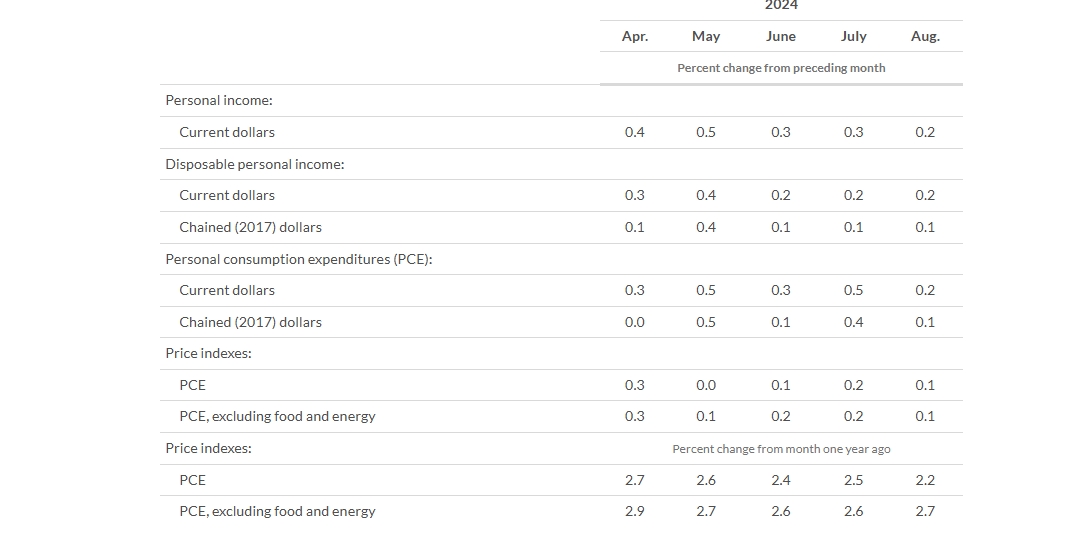Click 'Percent change from preceding month' subheading
1073x554 pixels.
[x=781, y=68]
